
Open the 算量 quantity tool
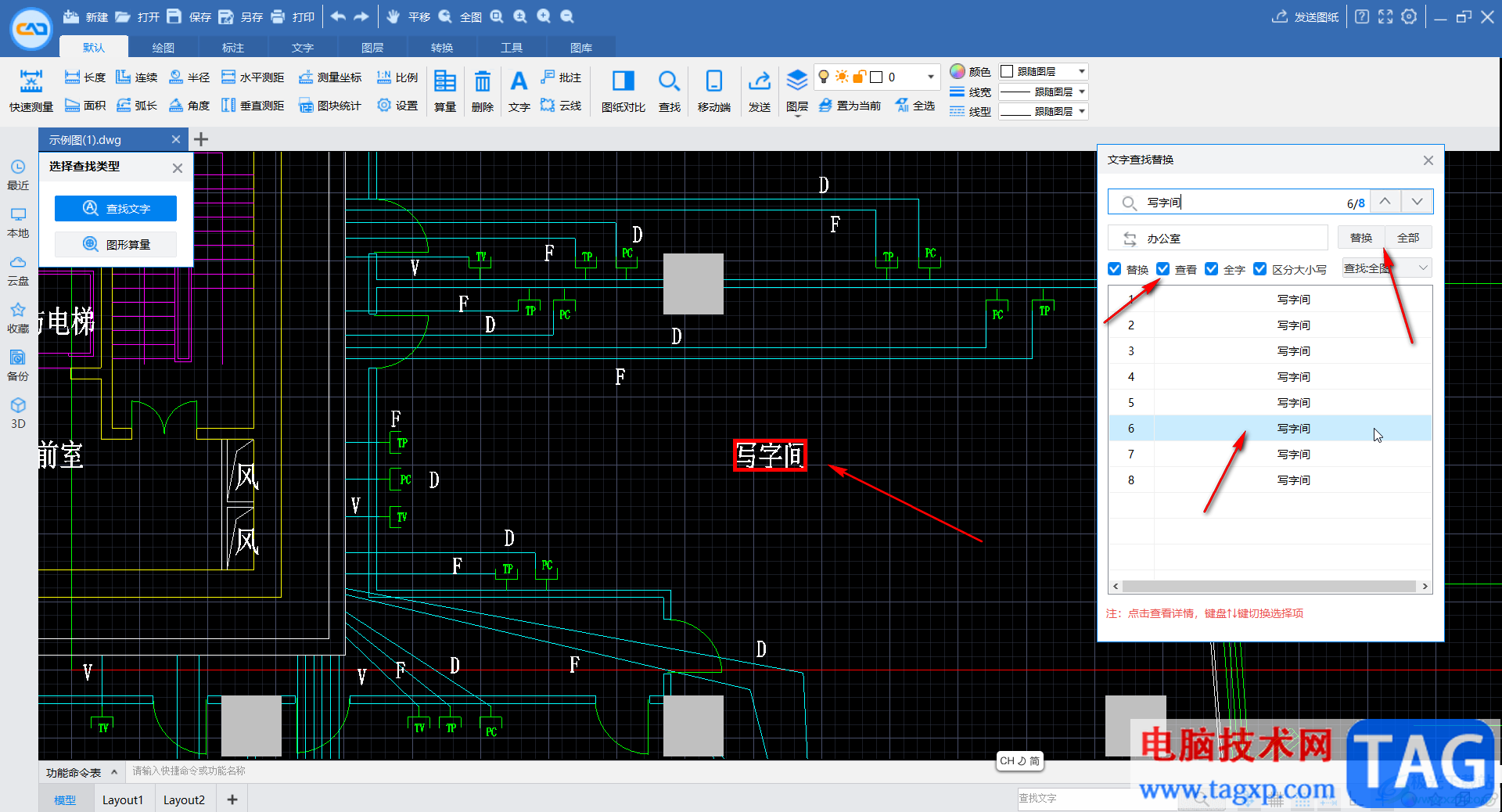(445, 91)
